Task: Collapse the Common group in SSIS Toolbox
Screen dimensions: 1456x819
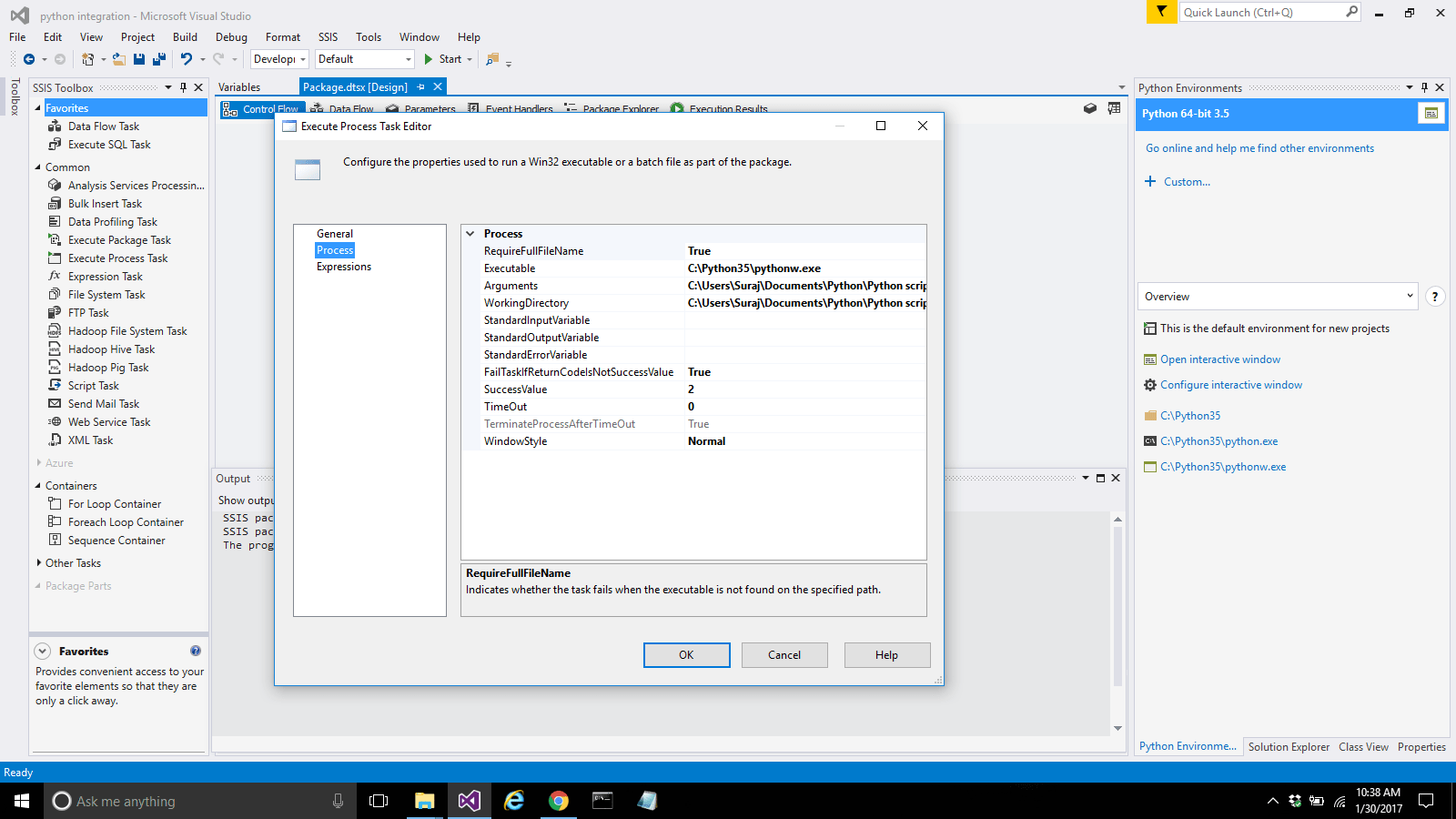Action: point(38,167)
